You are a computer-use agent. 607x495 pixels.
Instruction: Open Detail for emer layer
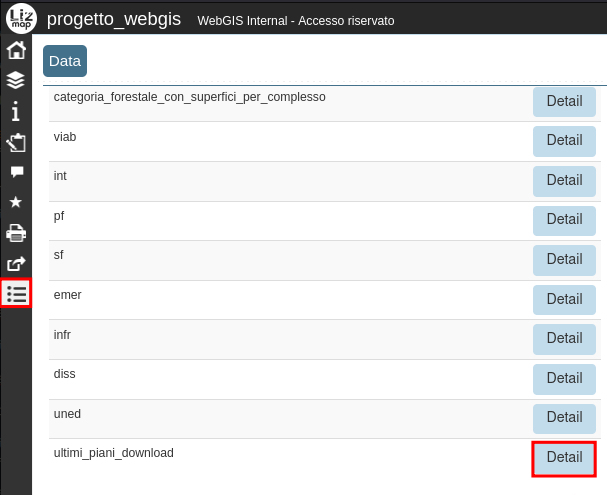point(564,300)
